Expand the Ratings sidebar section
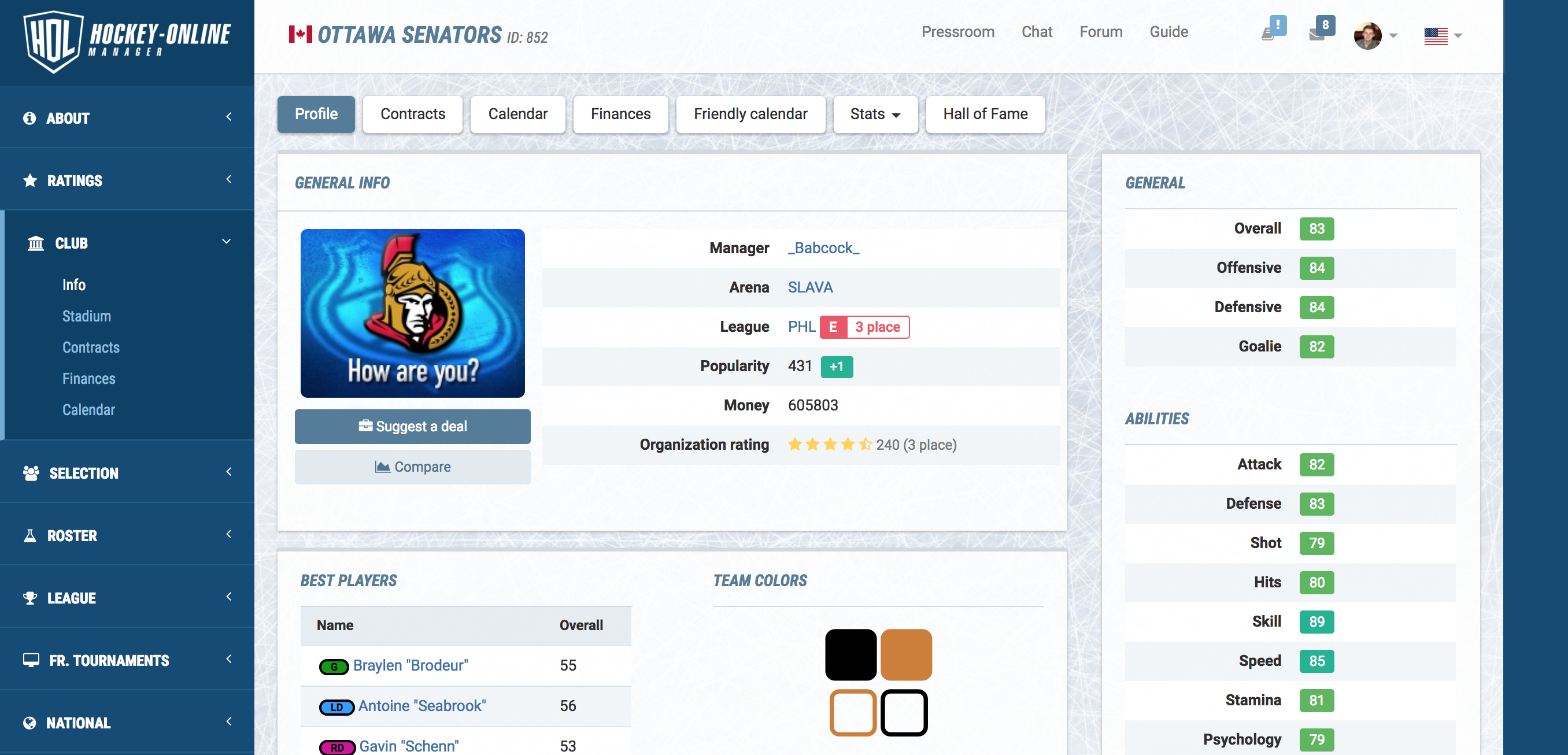The height and width of the screenshot is (755, 1568). pos(229,179)
